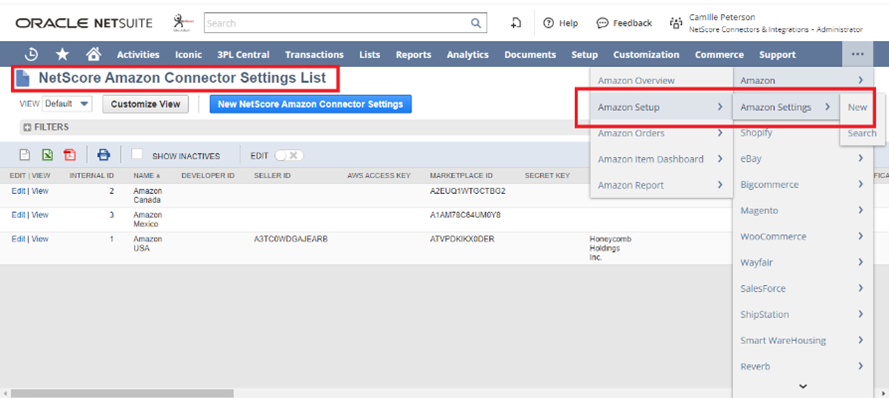Open the Documents menu
Screen dimensions: 889x398
pos(530,54)
